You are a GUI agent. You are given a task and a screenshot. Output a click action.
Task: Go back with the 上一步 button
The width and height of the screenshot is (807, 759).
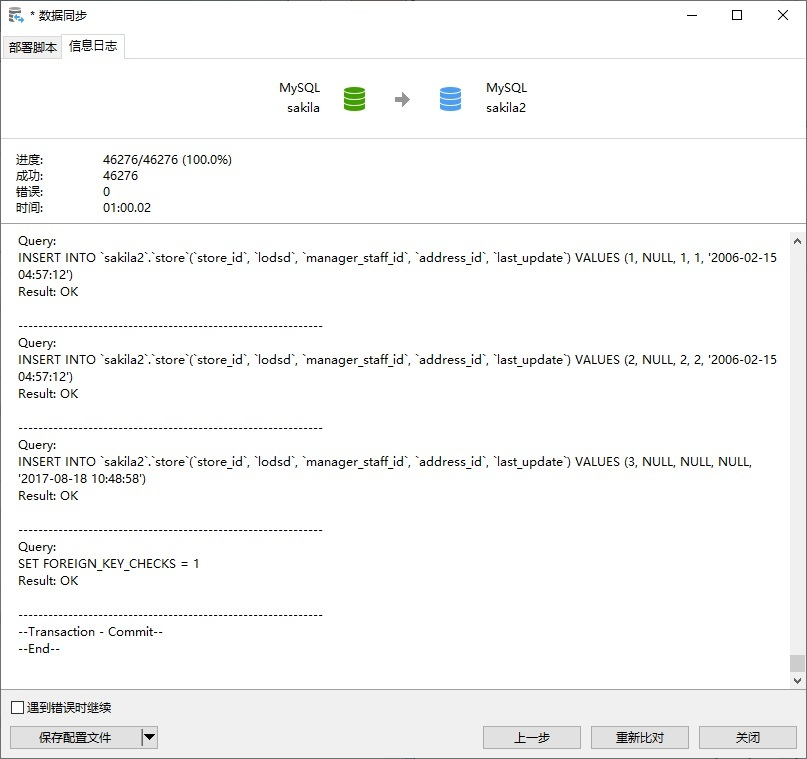(532, 737)
